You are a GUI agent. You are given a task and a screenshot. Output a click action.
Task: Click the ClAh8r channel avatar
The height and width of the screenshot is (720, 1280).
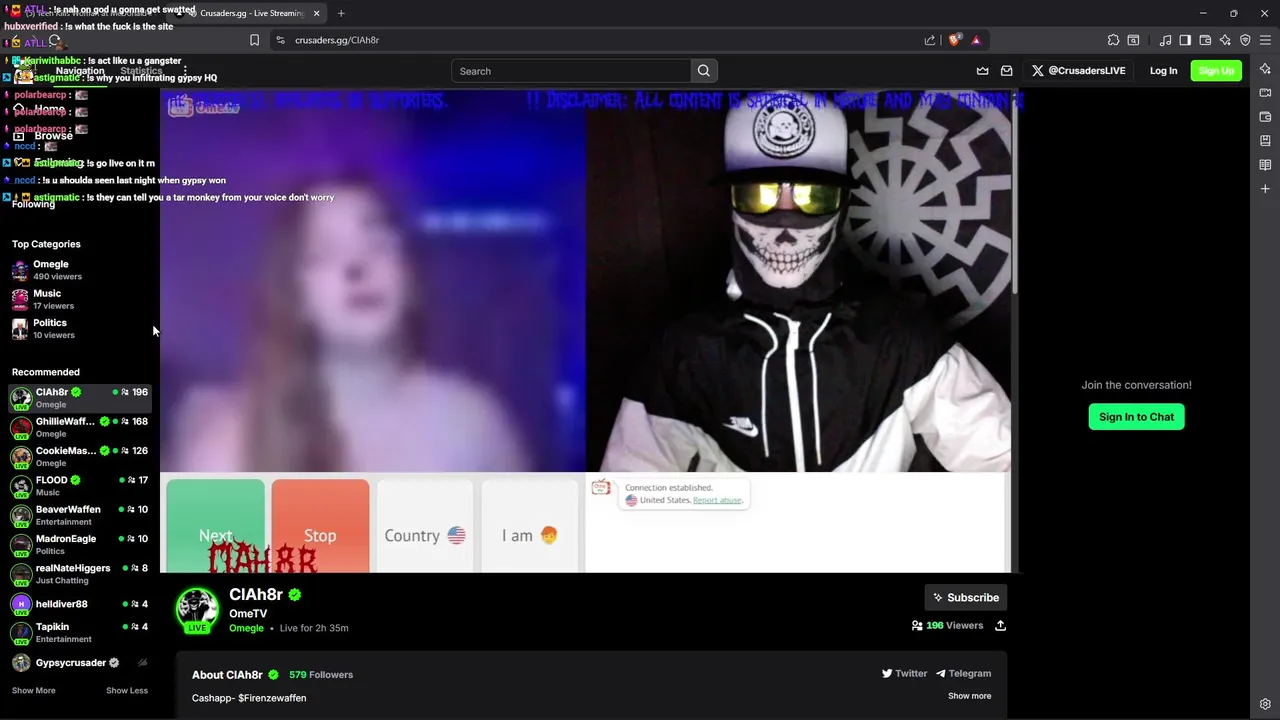coord(197,610)
